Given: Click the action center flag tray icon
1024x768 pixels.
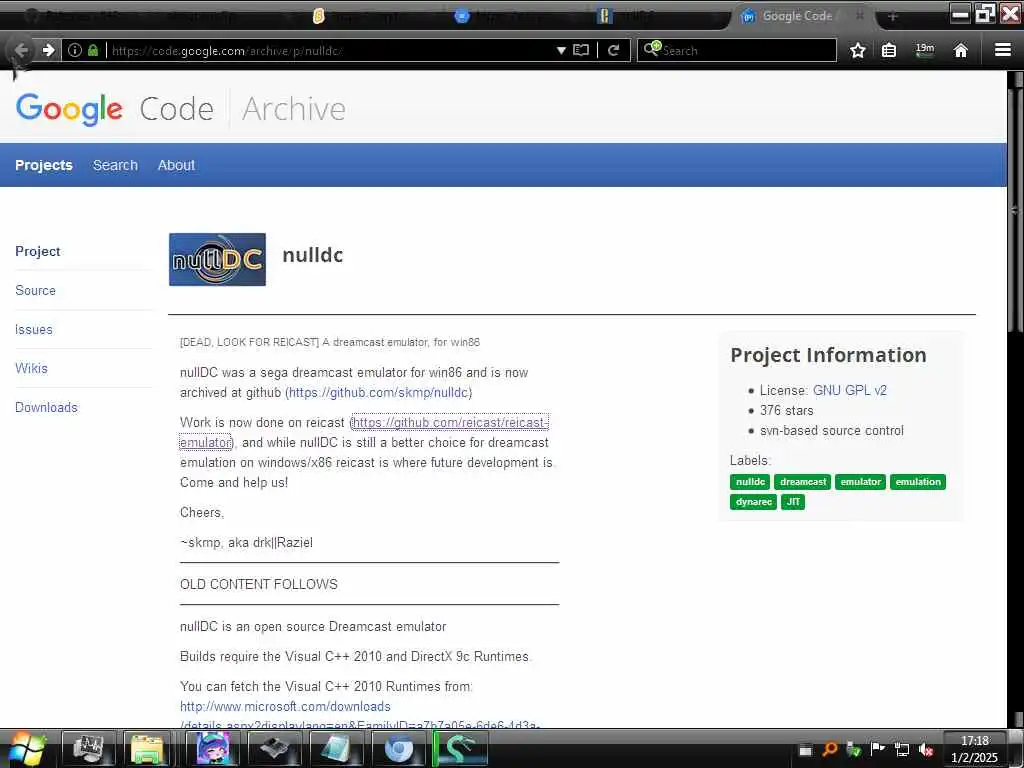Looking at the screenshot, I should point(878,750).
